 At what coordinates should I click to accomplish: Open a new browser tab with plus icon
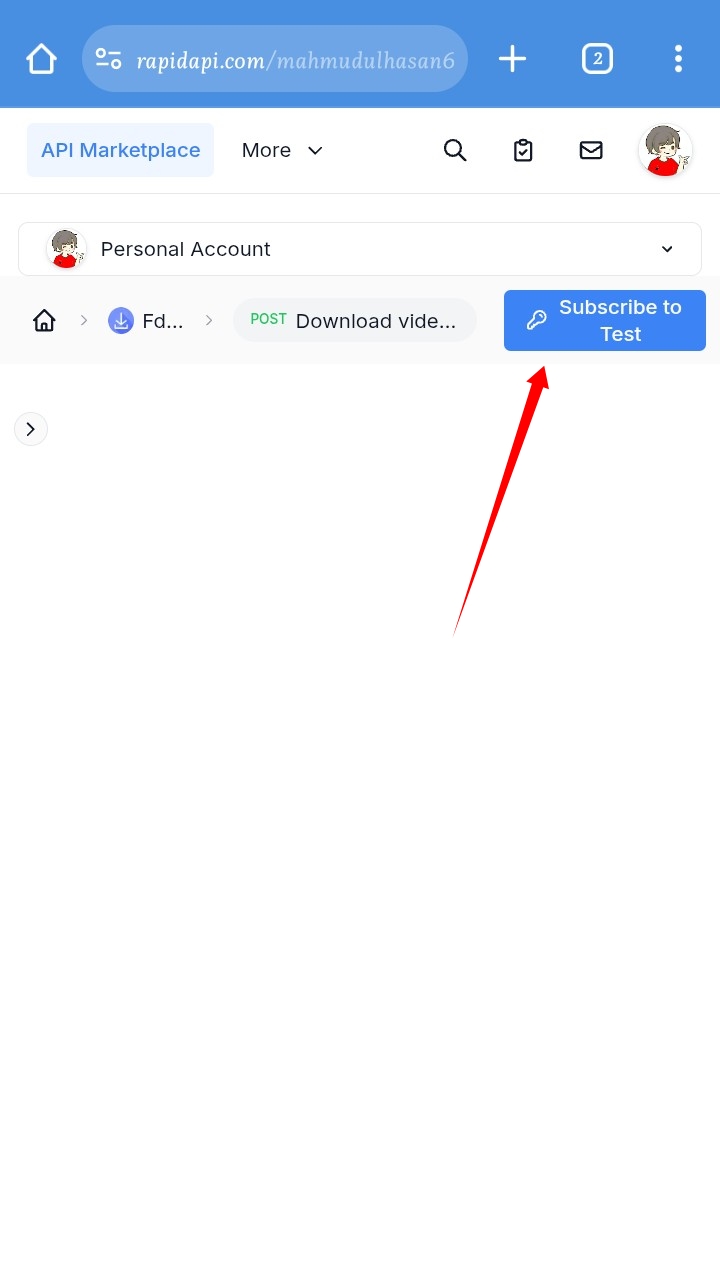(x=512, y=59)
